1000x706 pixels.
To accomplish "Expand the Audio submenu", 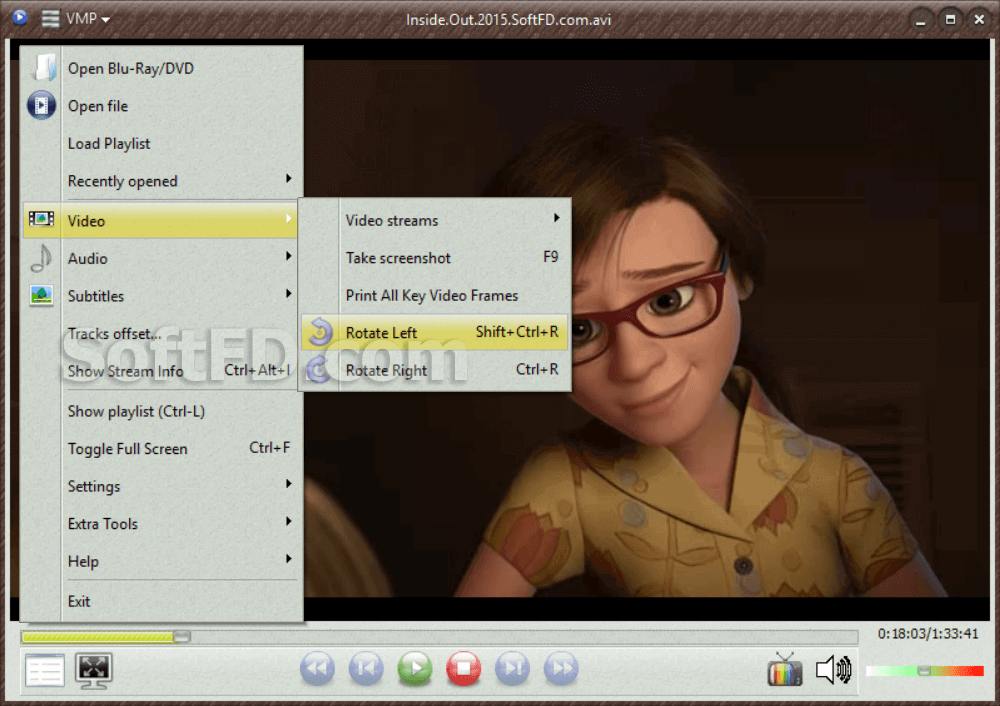I will (x=288, y=256).
